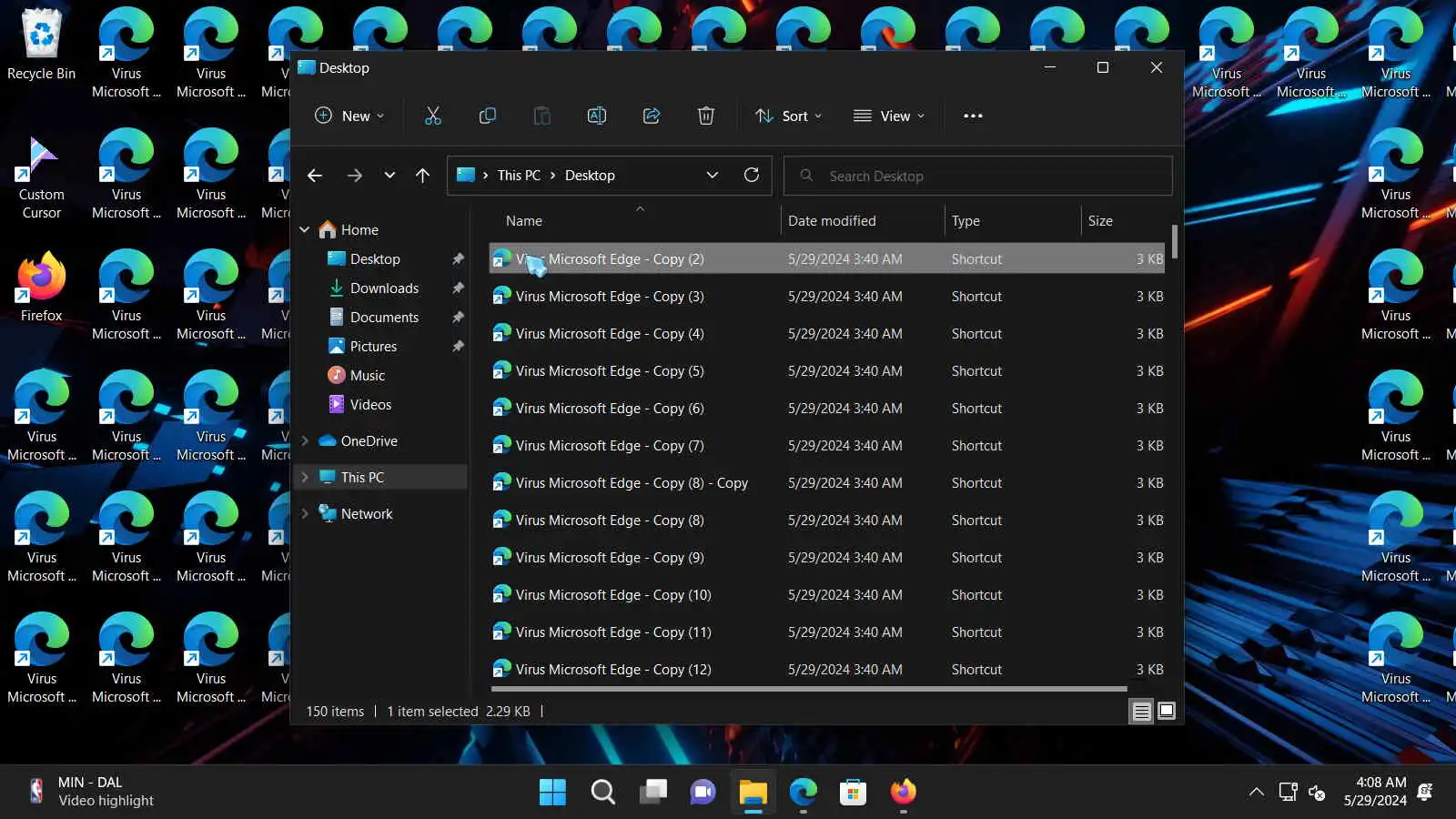Viewport: 1456px width, 819px height.
Task: Click the Copy icon in File Explorer toolbar
Action: click(488, 116)
